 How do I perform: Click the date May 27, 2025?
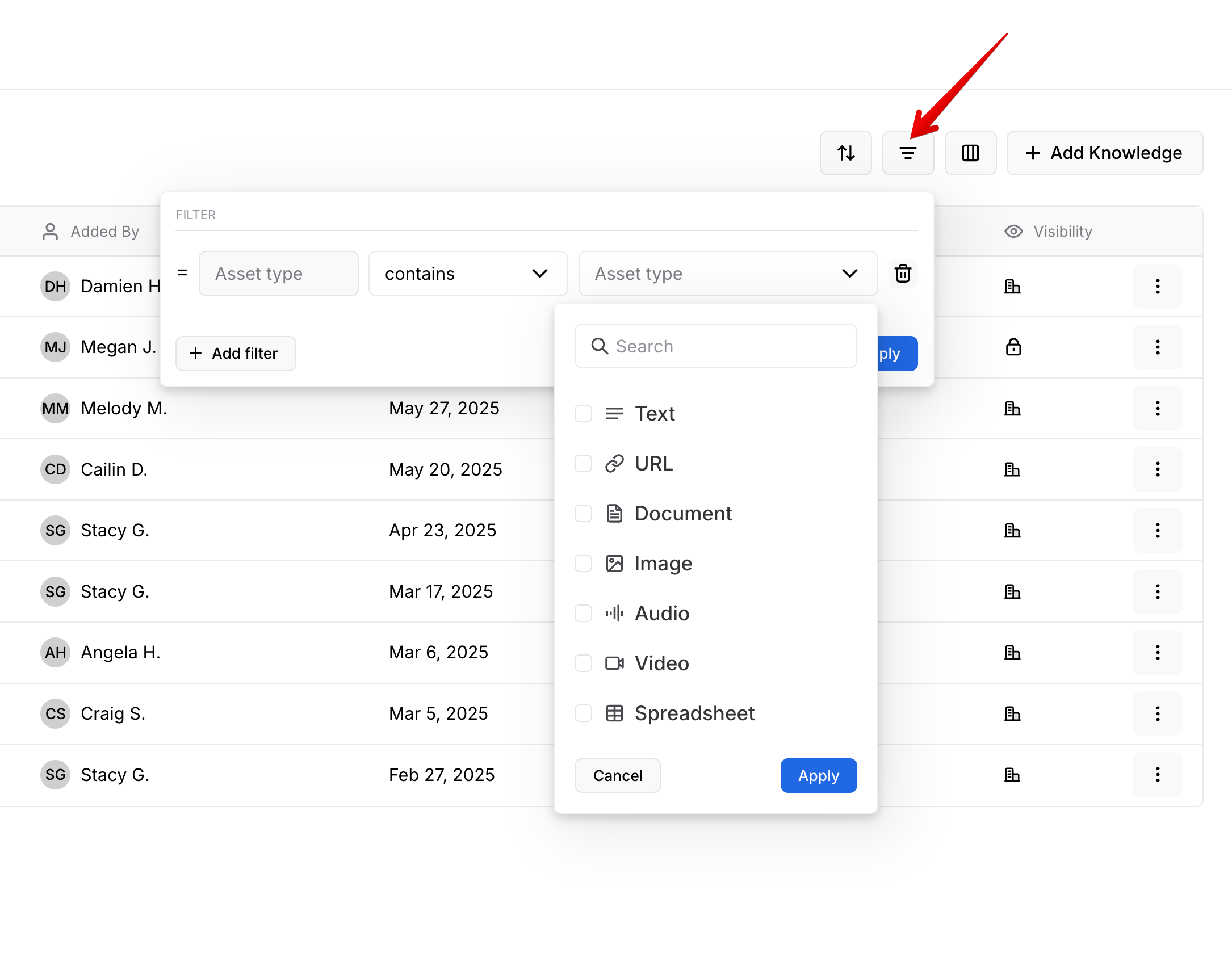point(444,408)
